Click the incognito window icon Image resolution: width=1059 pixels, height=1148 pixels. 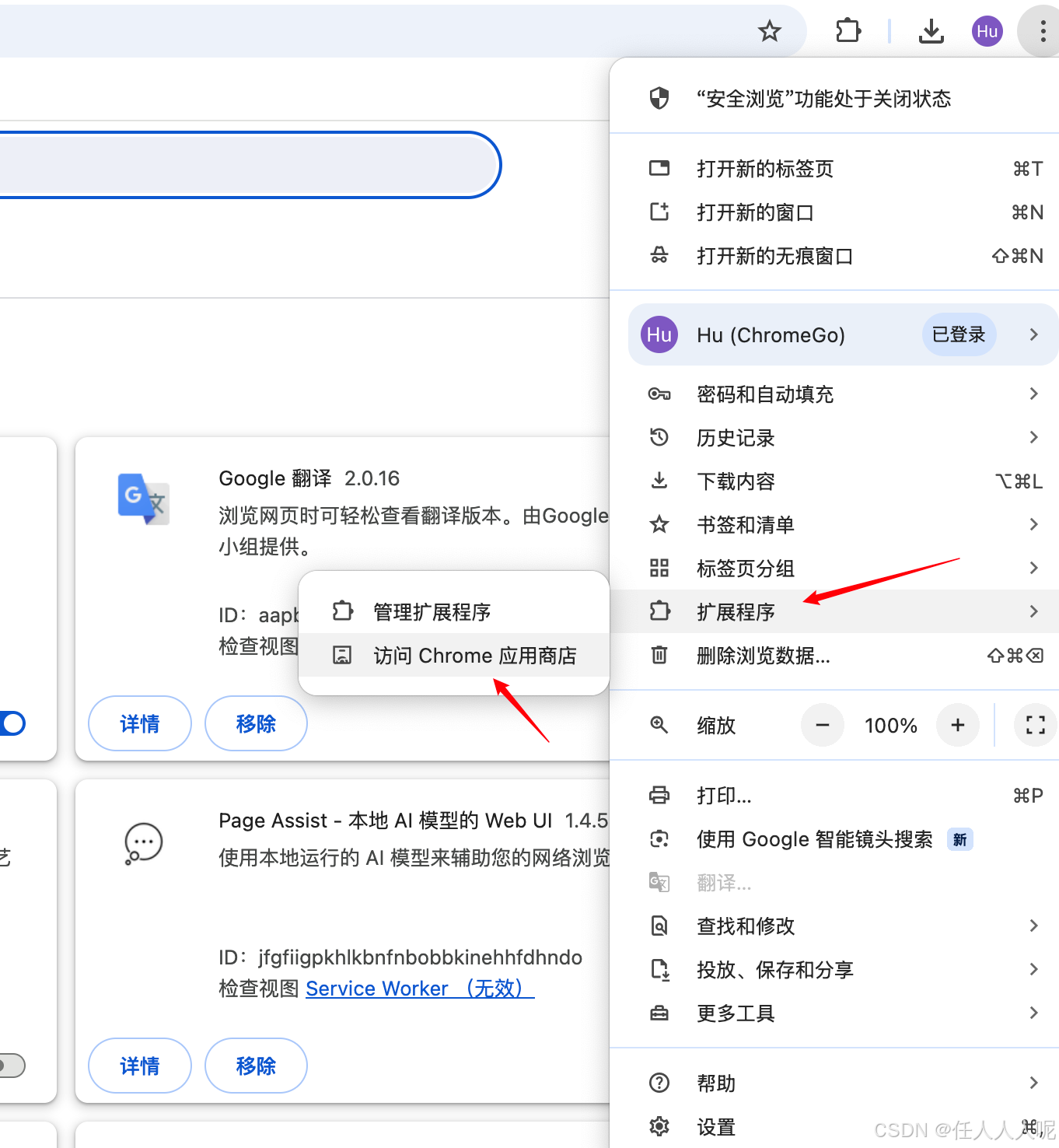(659, 255)
